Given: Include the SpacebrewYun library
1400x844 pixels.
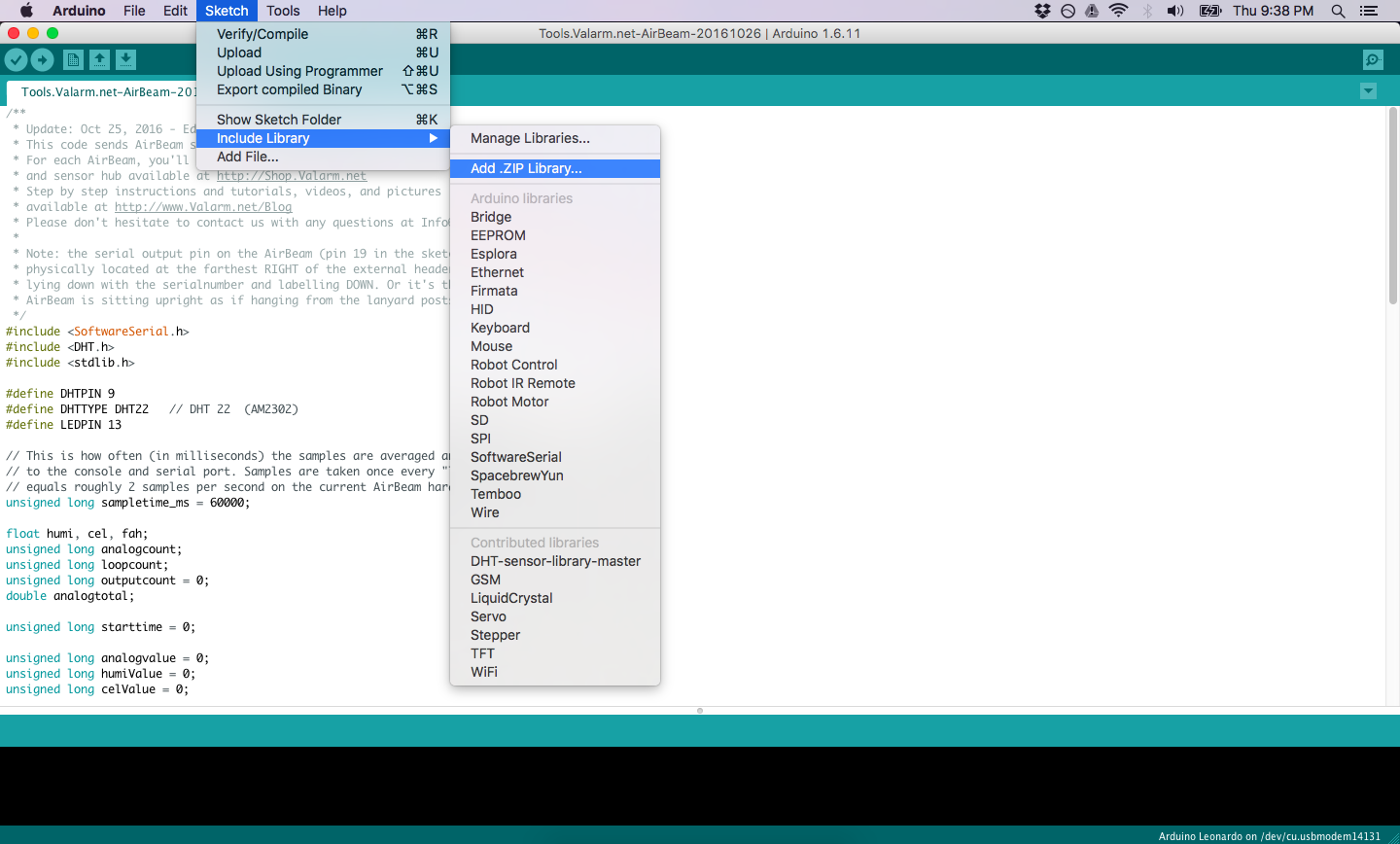Looking at the screenshot, I should [x=555, y=475].
